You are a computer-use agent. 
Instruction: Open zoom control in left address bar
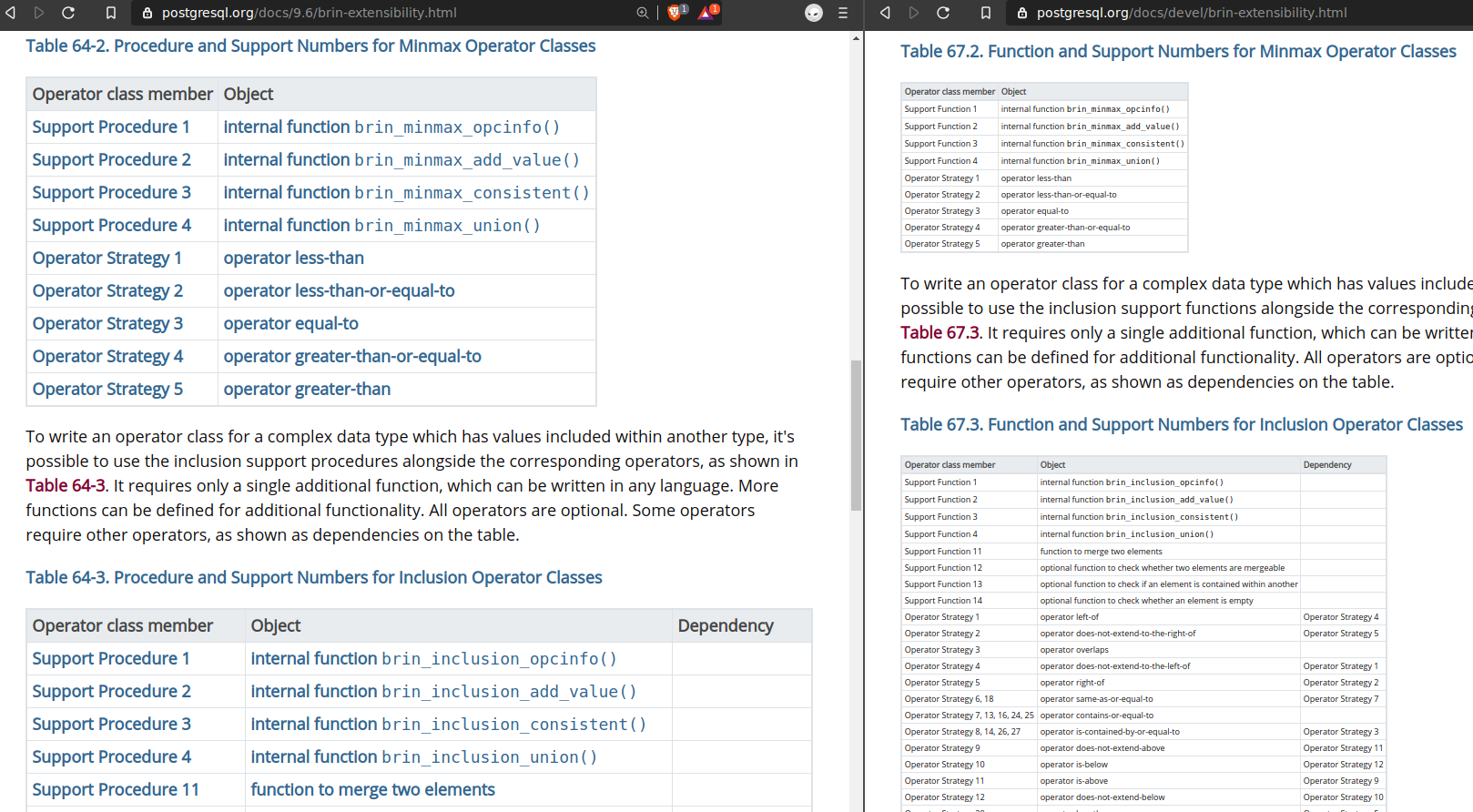click(643, 13)
